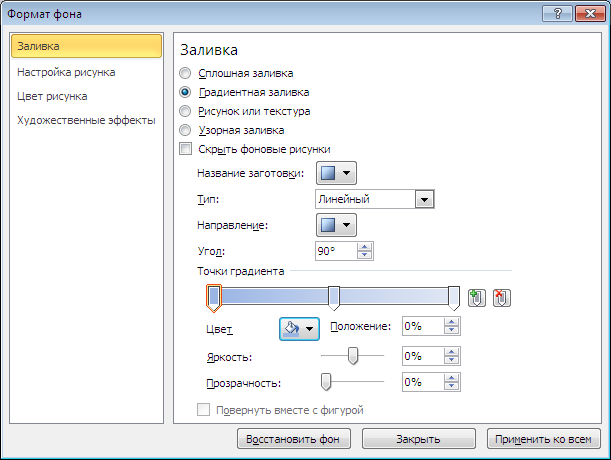Increase the Угол angle spinner value
This screenshot has height=460, width=611.
(364, 247)
